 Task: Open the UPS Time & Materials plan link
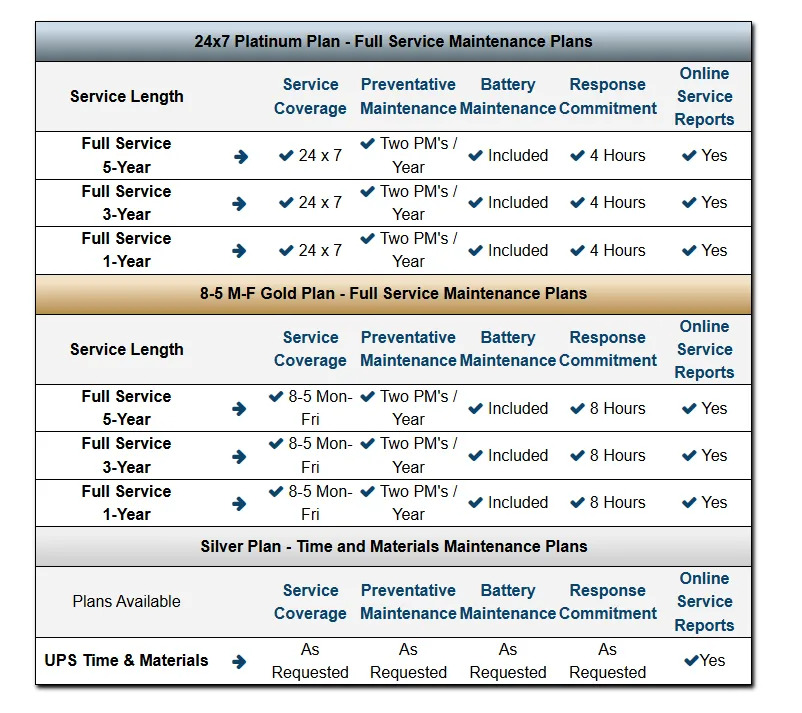(126, 660)
